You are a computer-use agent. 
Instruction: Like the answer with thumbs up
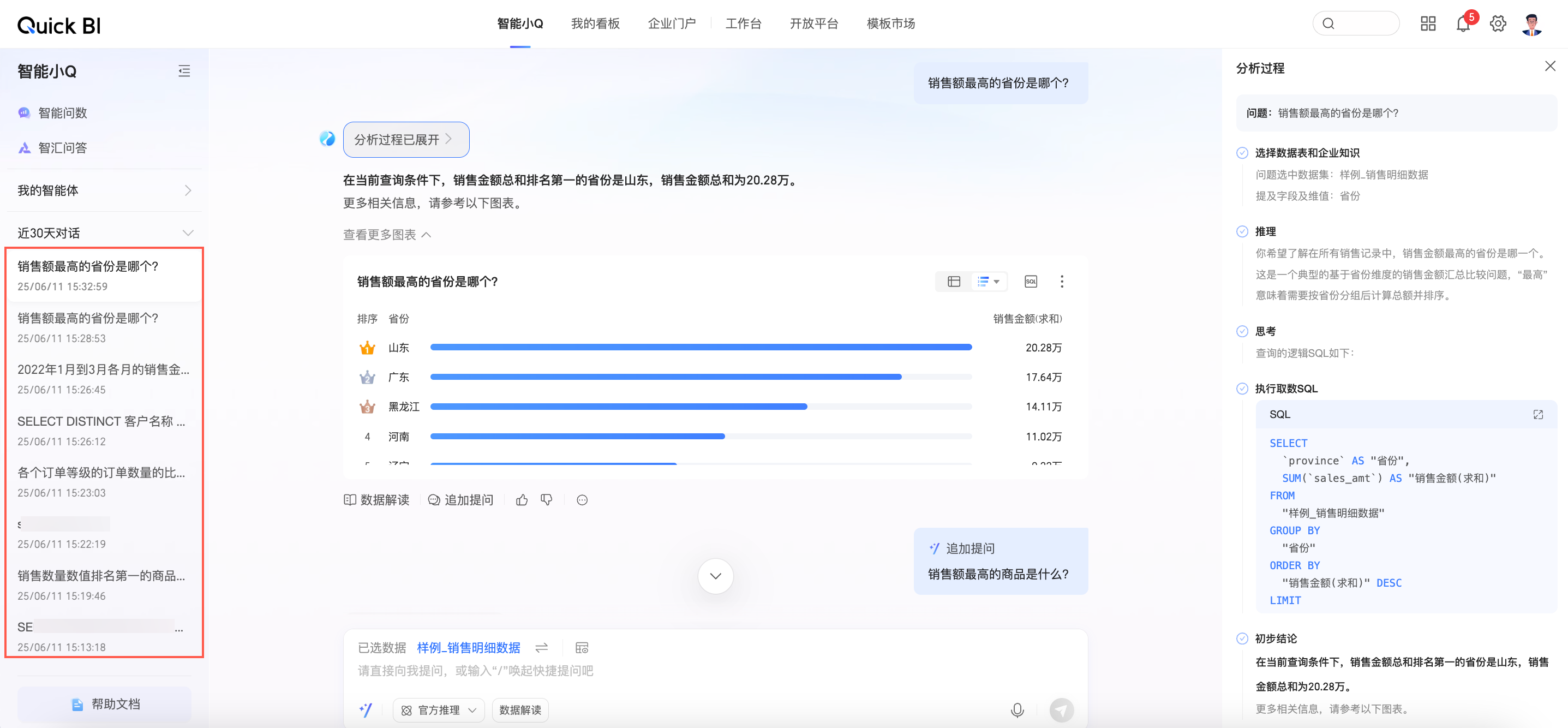(522, 500)
